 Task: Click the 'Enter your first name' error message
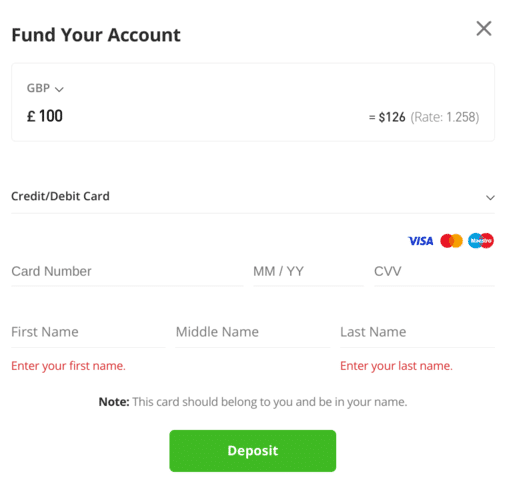tap(68, 366)
